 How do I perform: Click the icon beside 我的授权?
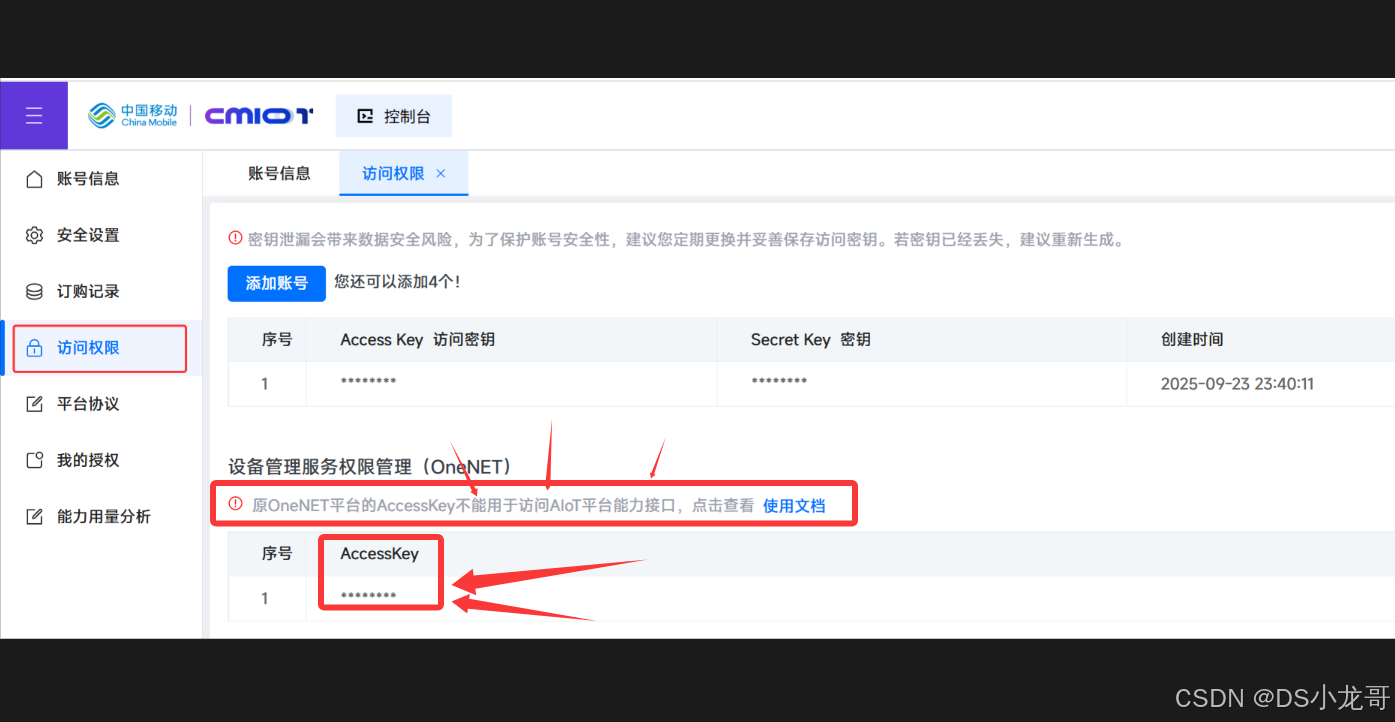(x=34, y=460)
